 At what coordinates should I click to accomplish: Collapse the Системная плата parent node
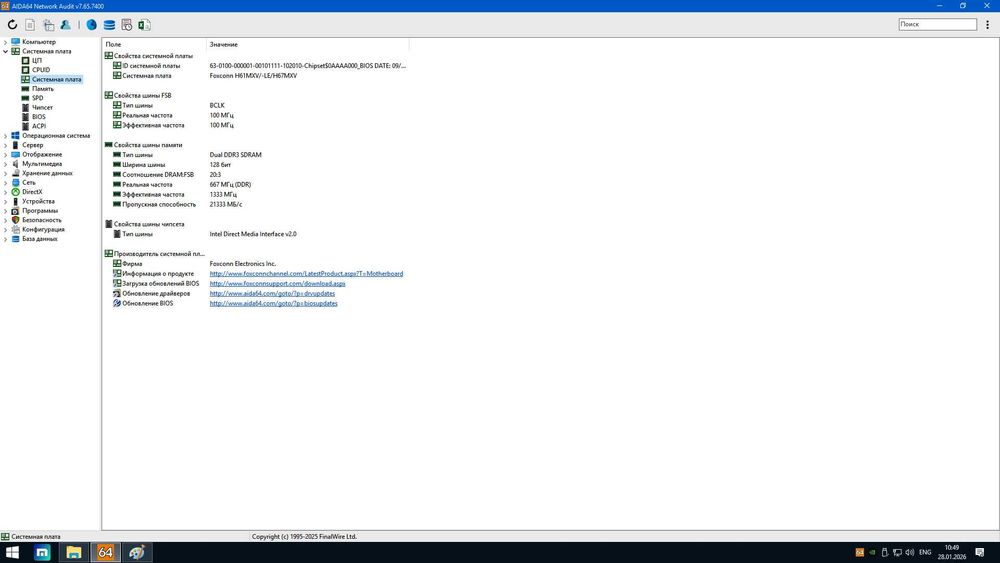[6, 52]
